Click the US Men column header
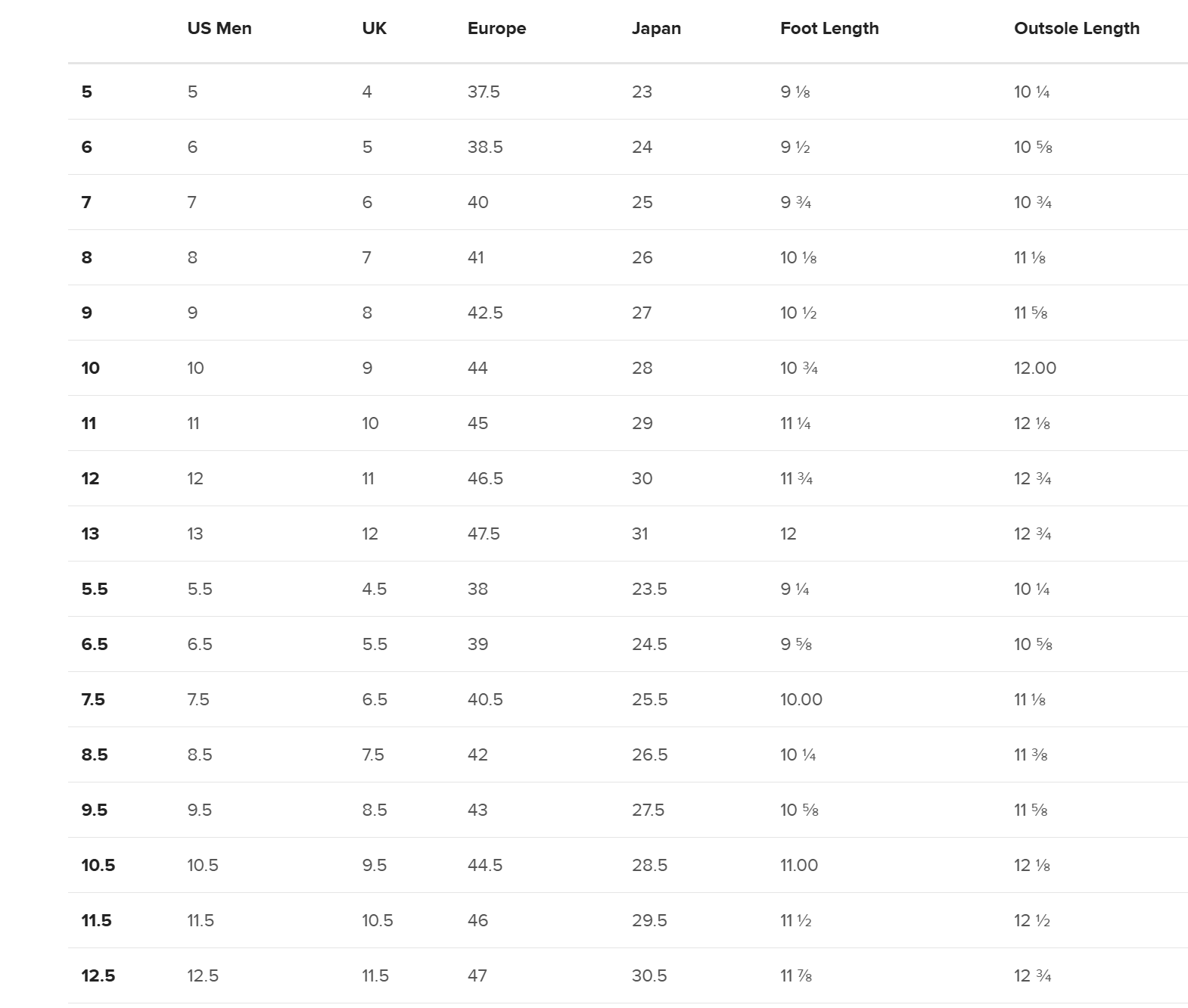 click(219, 29)
